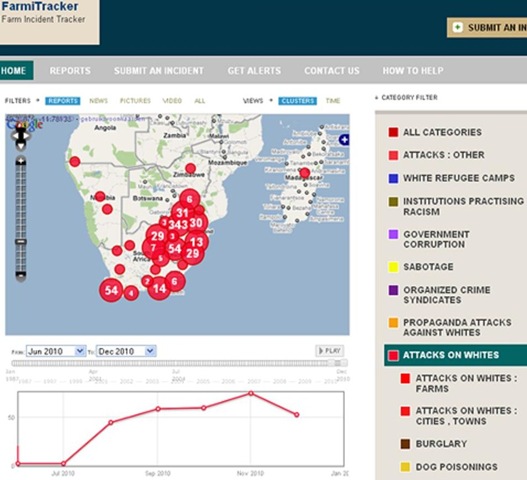The image size is (527, 480).
Task: Click the 54 cluster on southwest coast
Action: (x=111, y=290)
